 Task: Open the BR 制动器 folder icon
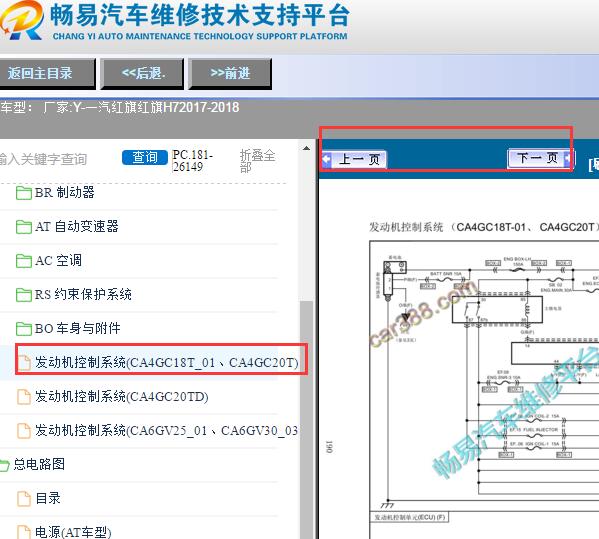[x=24, y=193]
